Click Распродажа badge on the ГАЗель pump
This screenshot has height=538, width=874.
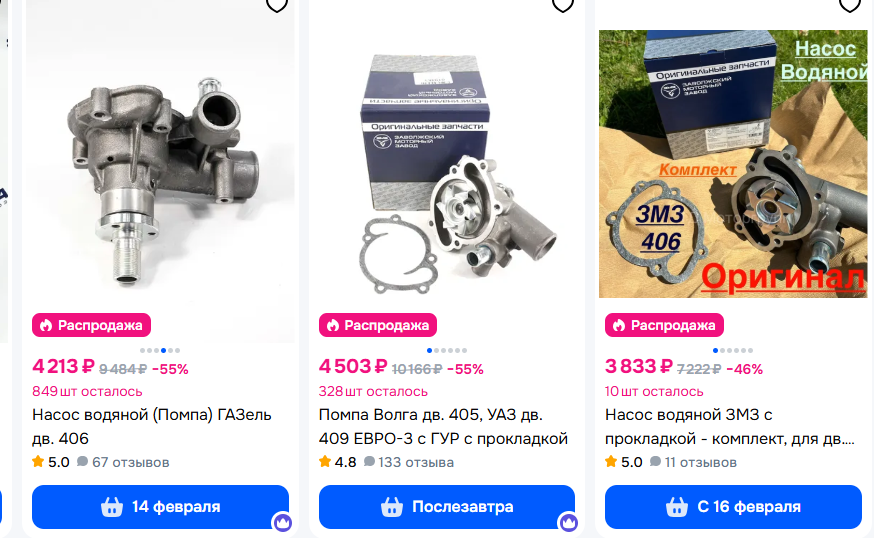pos(91,325)
